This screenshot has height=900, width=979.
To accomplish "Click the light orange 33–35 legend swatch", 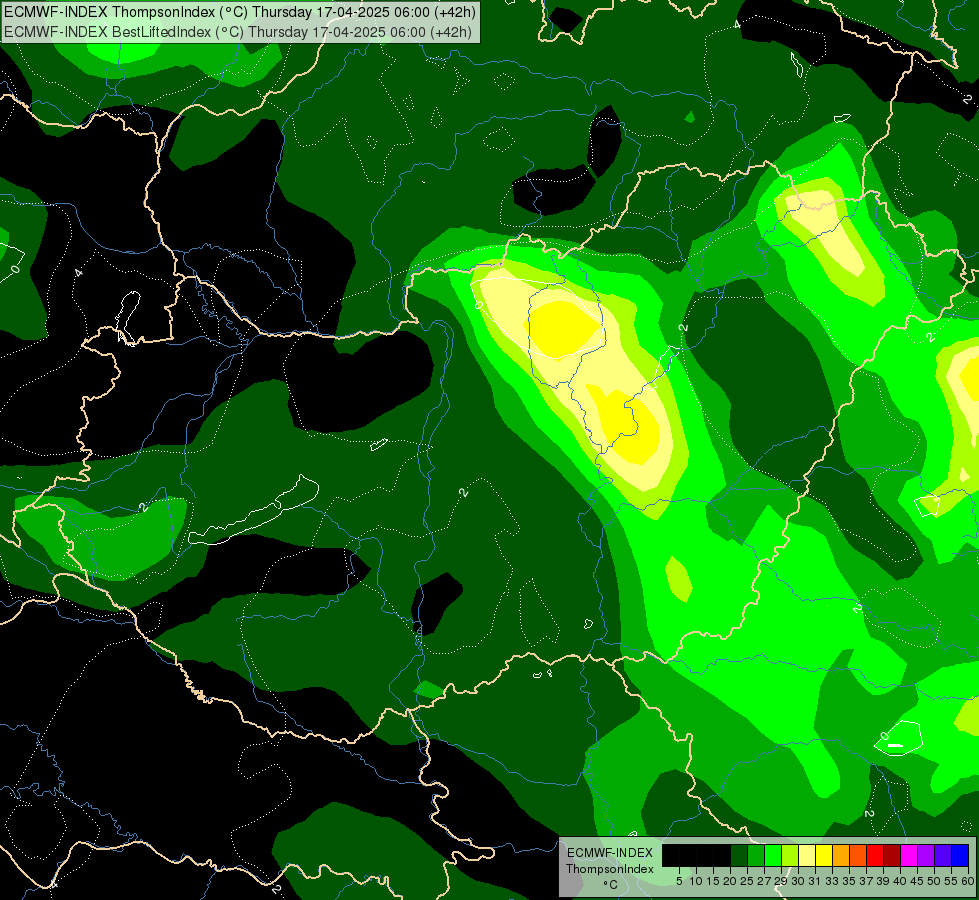I will [841, 855].
